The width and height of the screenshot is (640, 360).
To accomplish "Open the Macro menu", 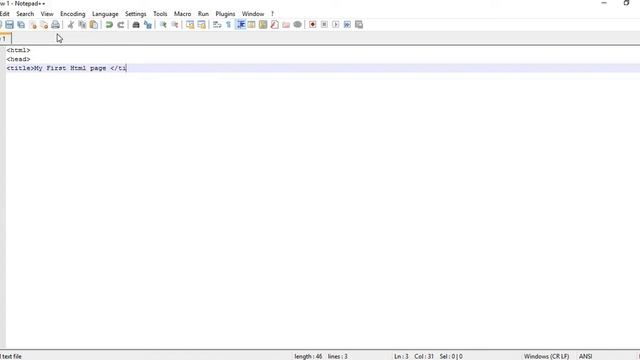I will tap(182, 14).
